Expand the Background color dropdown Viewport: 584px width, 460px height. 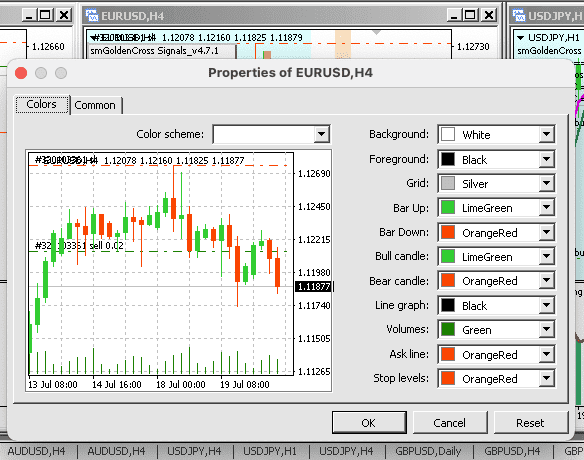546,134
